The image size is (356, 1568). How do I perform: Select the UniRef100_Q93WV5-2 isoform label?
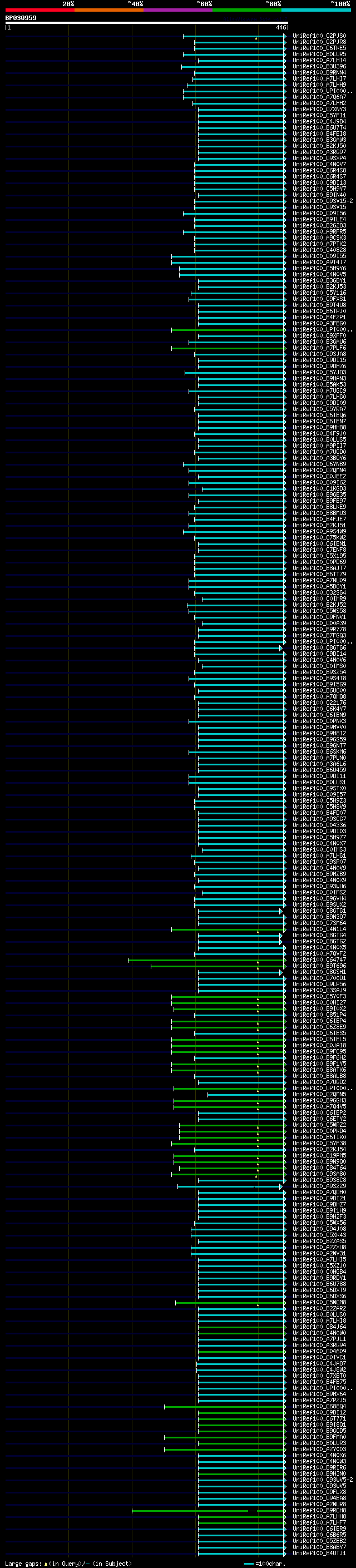pos(323,1480)
